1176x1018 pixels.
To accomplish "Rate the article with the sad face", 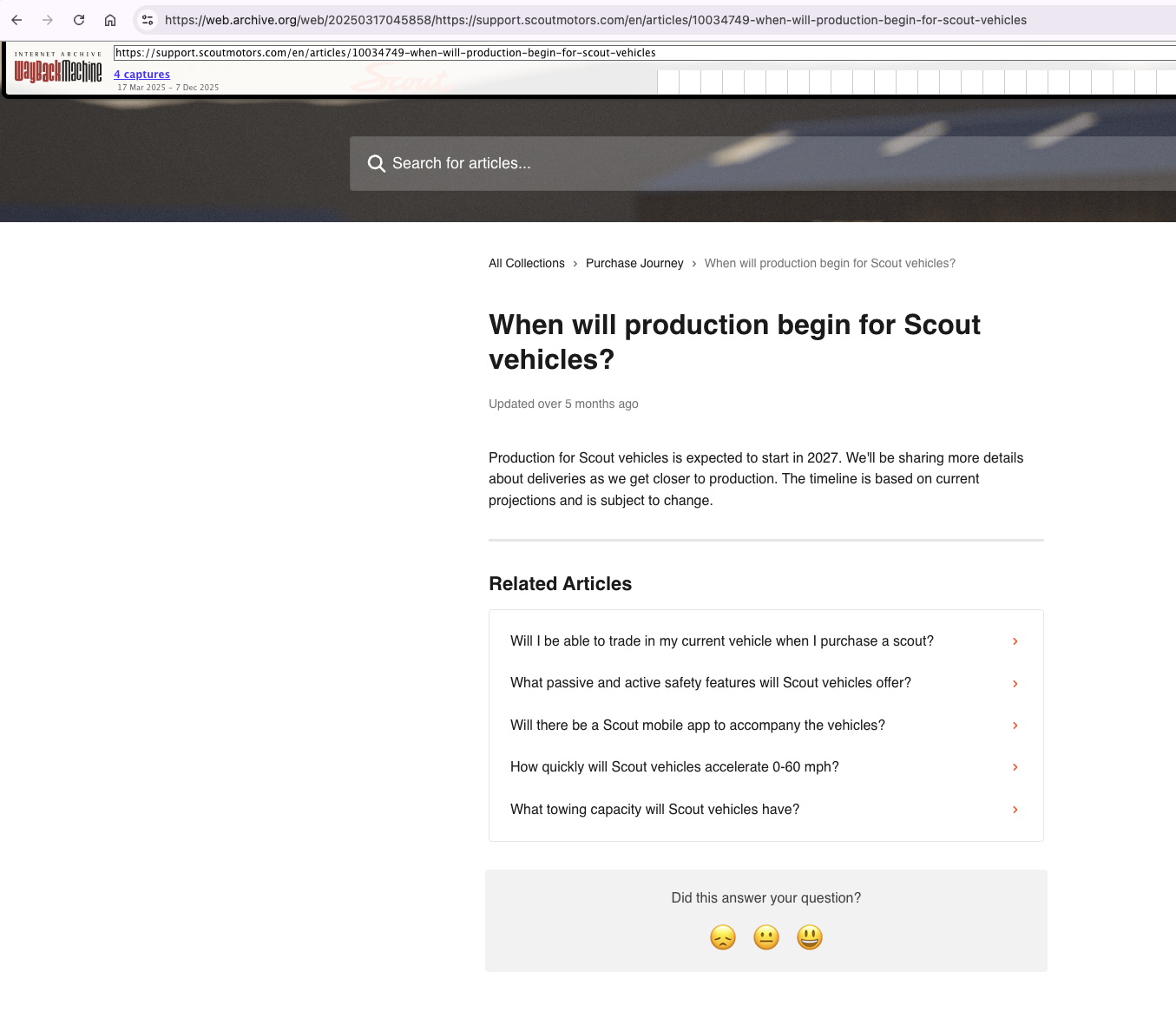I will [x=723, y=937].
